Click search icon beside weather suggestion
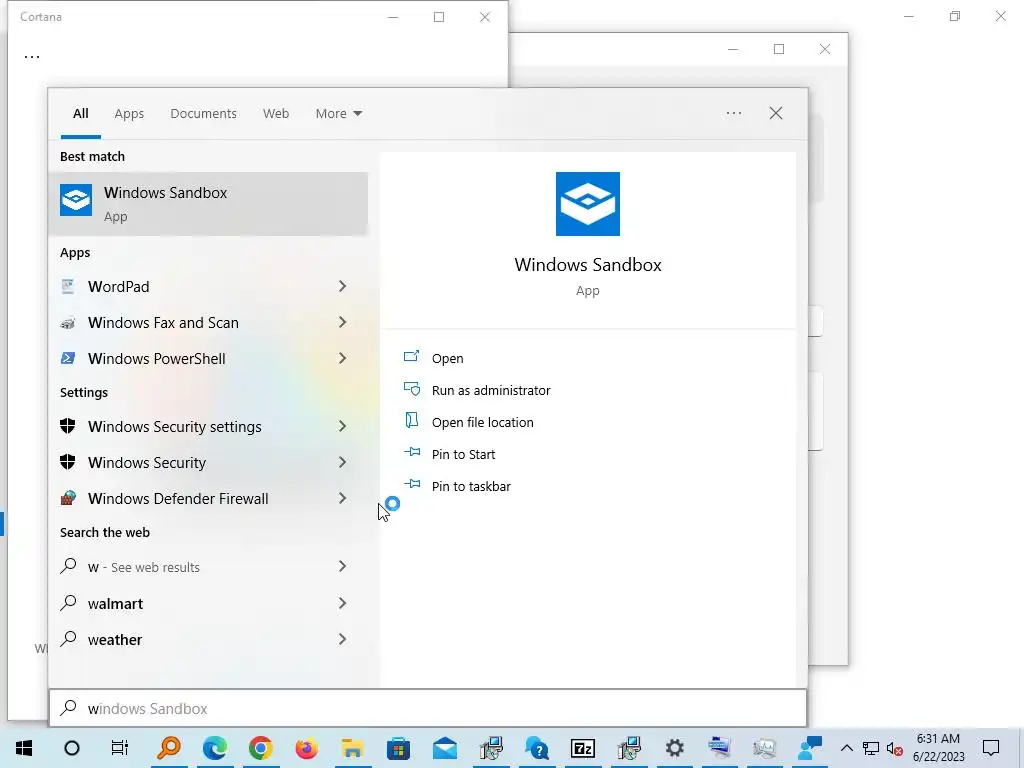Viewport: 1024px width, 768px height. click(69, 639)
